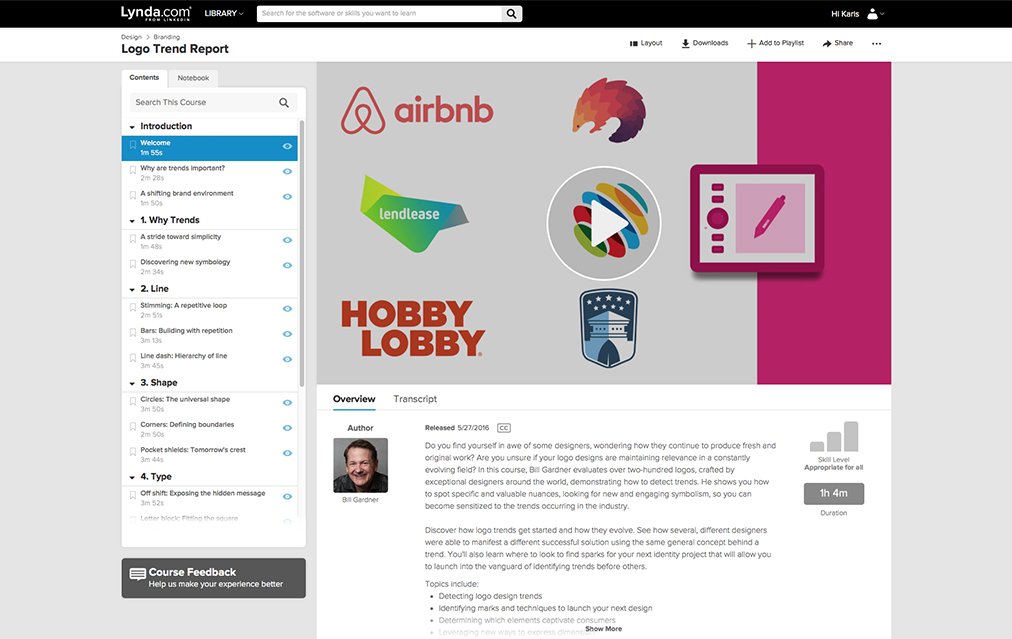This screenshot has height=639, width=1012.
Task: Click the closed captions CC icon
Action: click(x=504, y=428)
